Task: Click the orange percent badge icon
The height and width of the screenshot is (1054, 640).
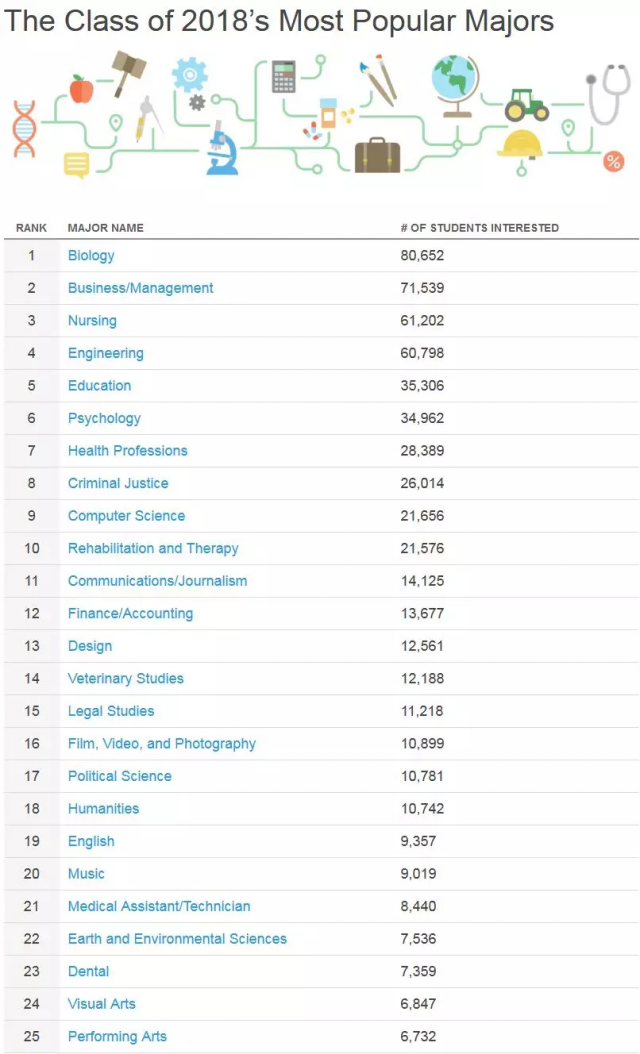Action: pos(613,161)
